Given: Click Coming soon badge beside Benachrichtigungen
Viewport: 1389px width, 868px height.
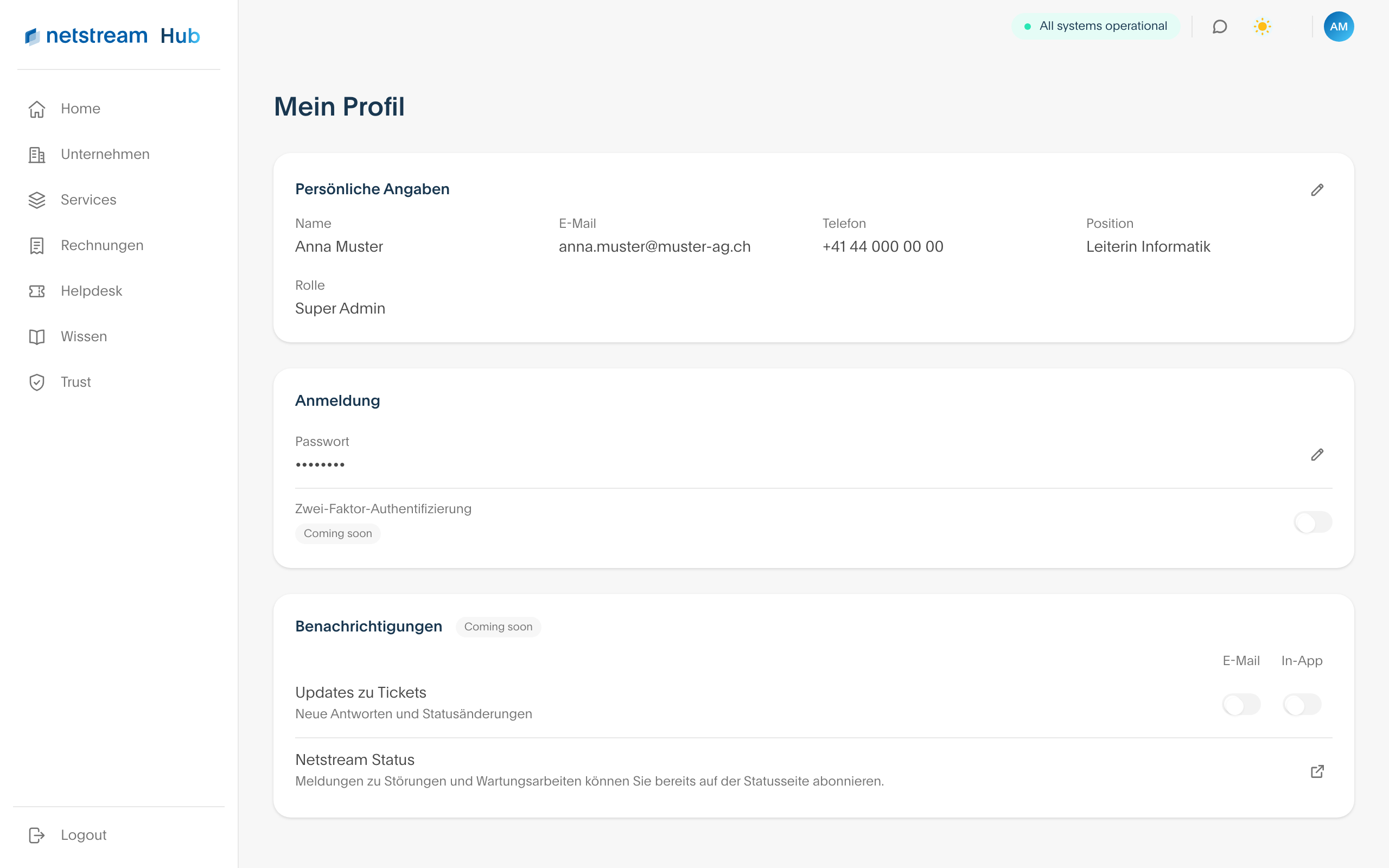Looking at the screenshot, I should tap(498, 627).
